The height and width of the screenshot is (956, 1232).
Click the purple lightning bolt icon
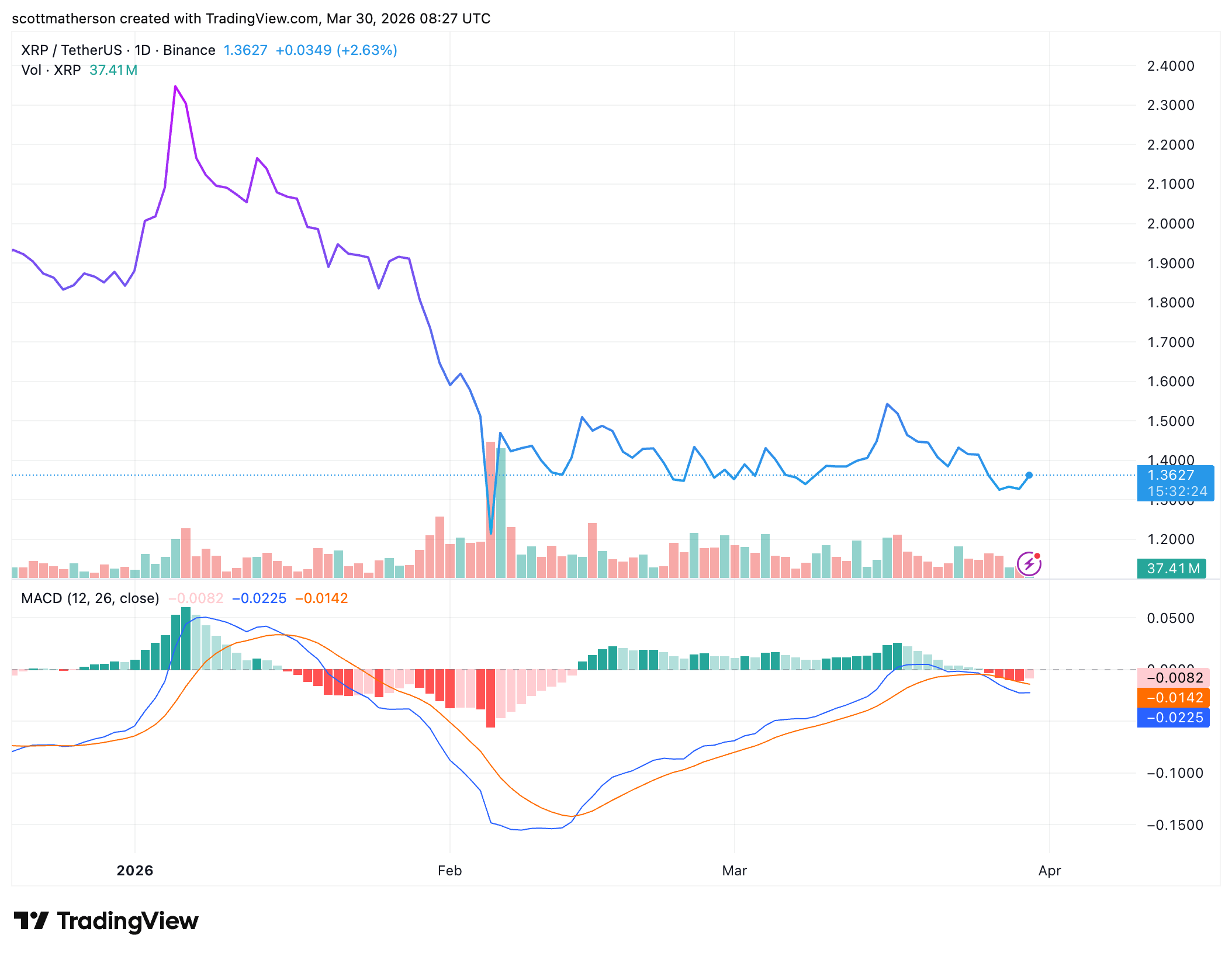pyautogui.click(x=1029, y=564)
